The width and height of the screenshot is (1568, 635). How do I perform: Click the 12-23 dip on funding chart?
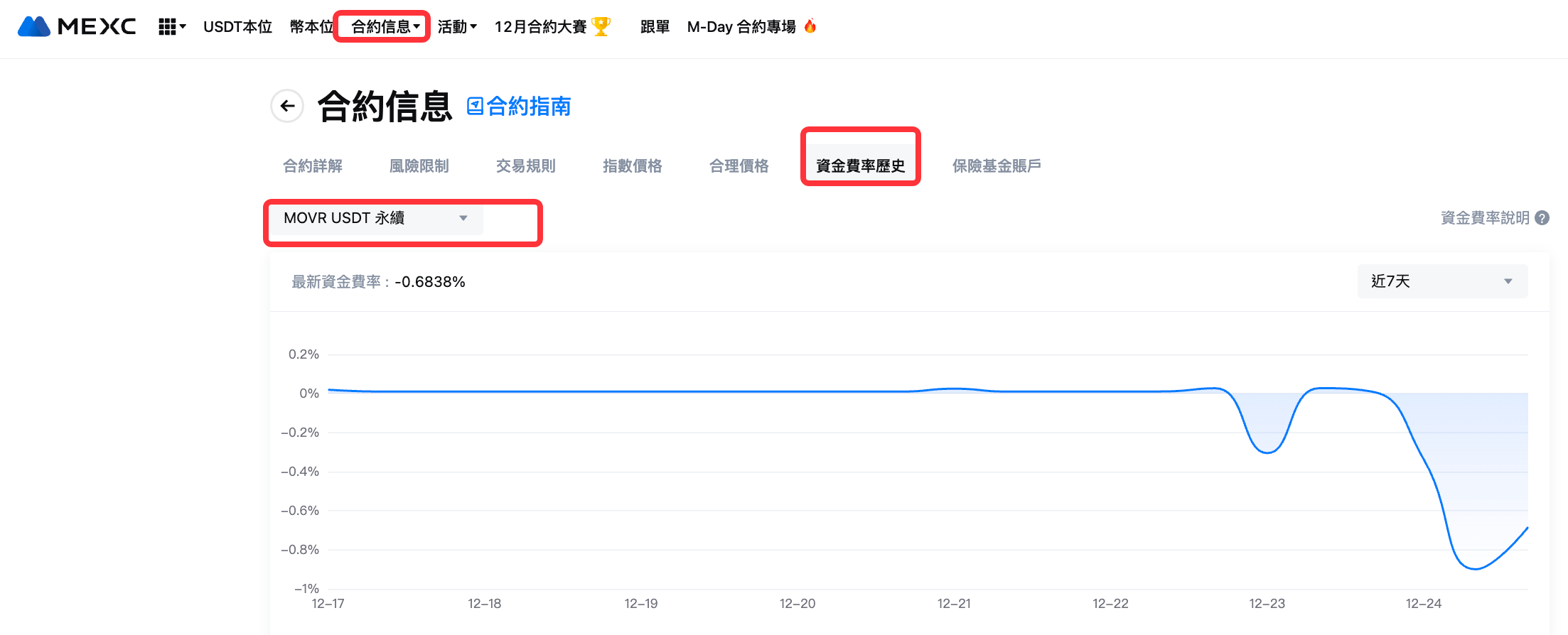tap(1267, 452)
